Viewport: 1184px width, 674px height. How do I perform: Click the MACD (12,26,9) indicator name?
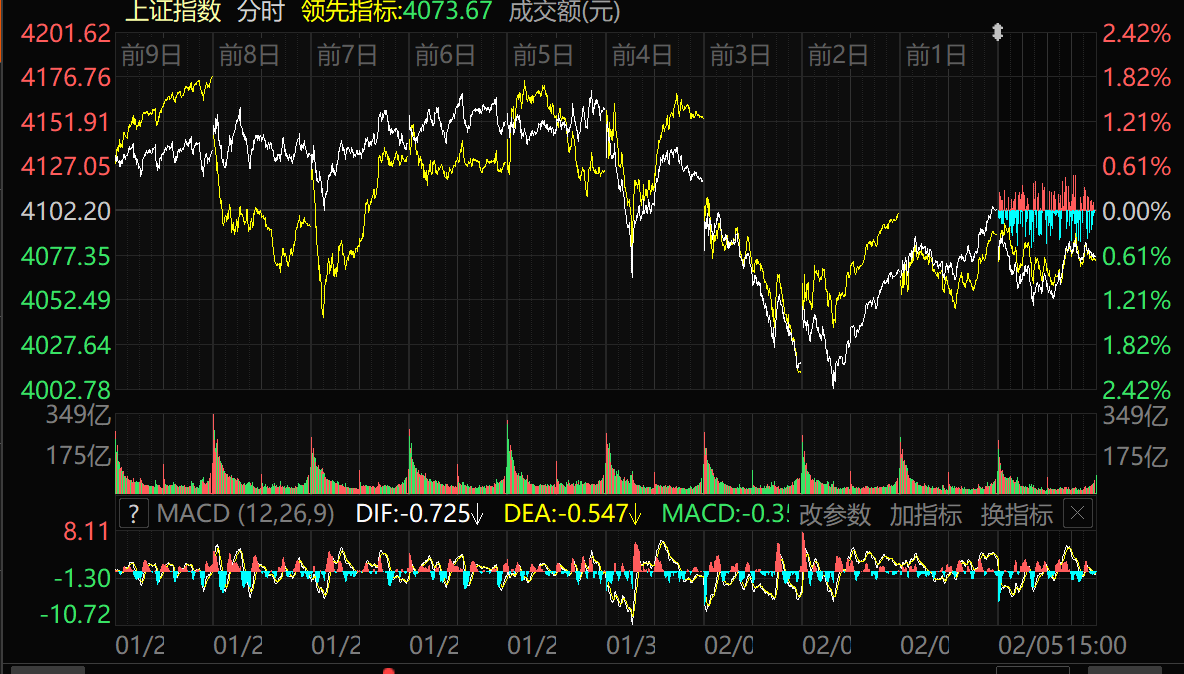246,515
